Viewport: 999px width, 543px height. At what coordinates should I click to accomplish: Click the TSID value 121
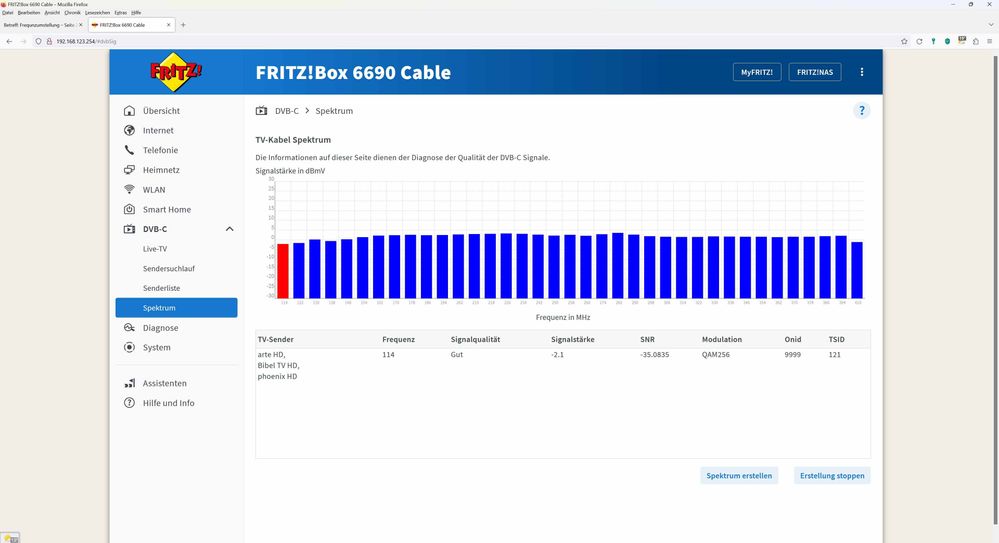point(835,354)
